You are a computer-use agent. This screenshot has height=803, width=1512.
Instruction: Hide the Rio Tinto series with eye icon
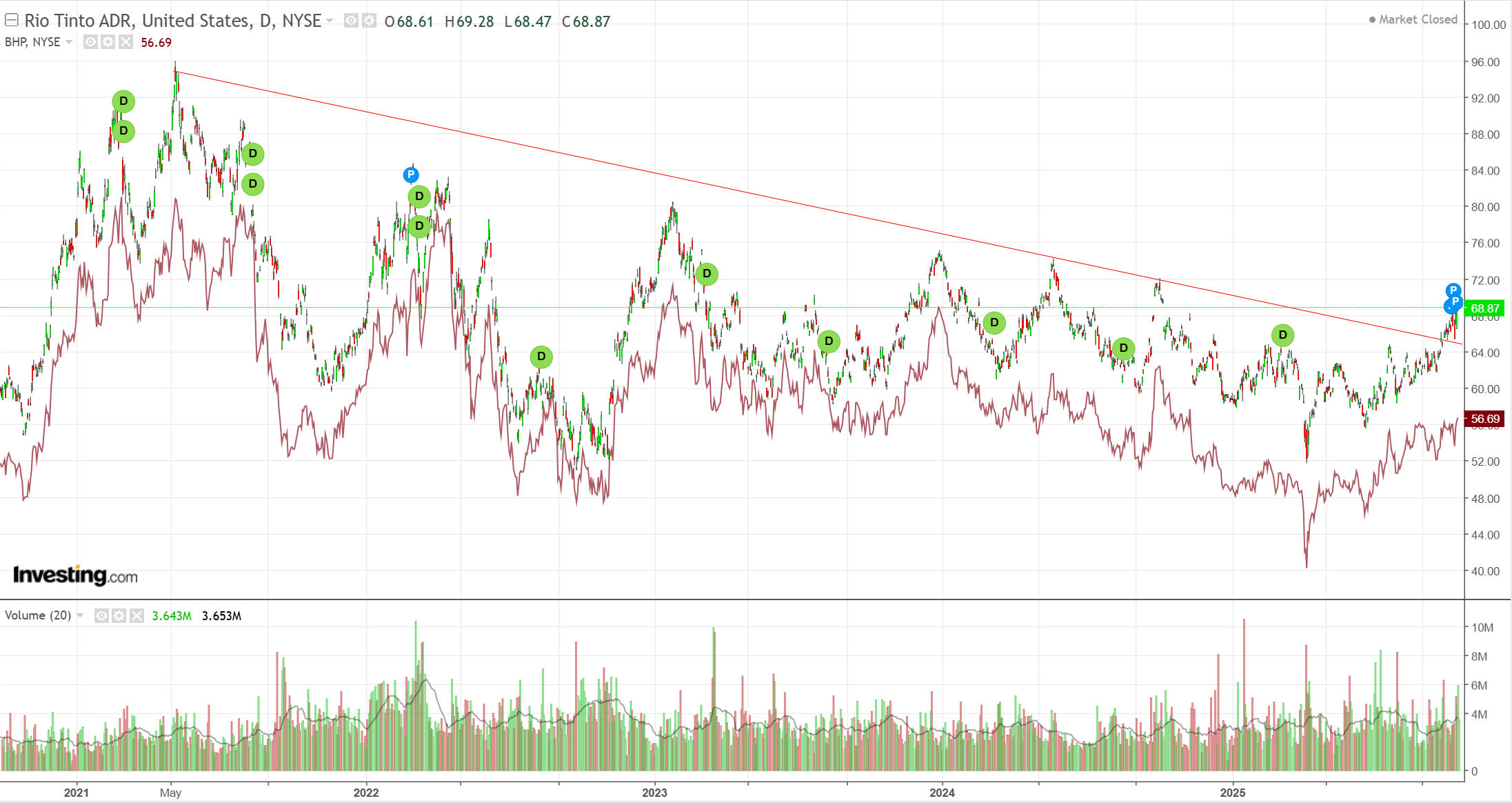(351, 21)
